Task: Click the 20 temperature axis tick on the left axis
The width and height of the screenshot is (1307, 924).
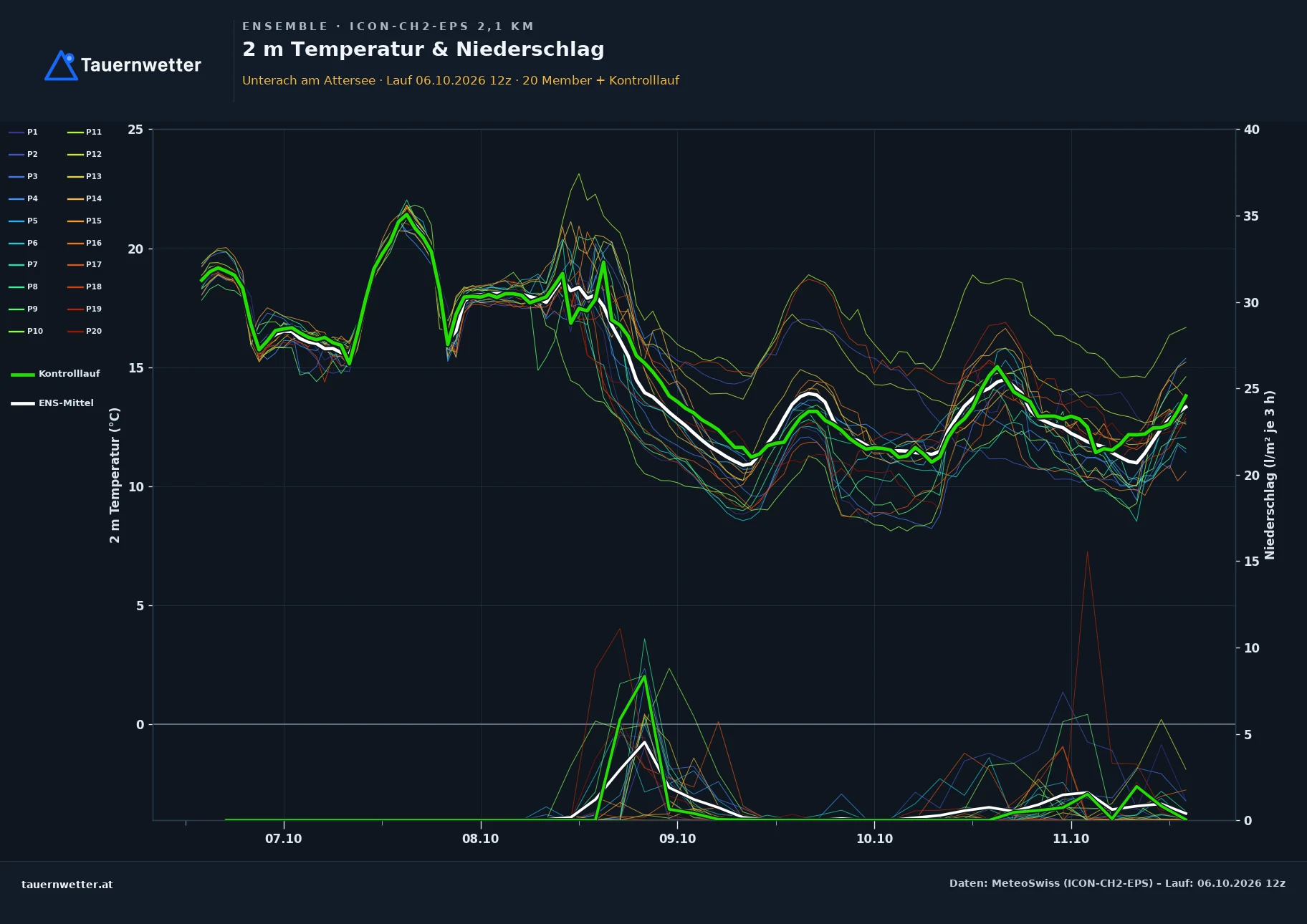Action: pyautogui.click(x=135, y=249)
